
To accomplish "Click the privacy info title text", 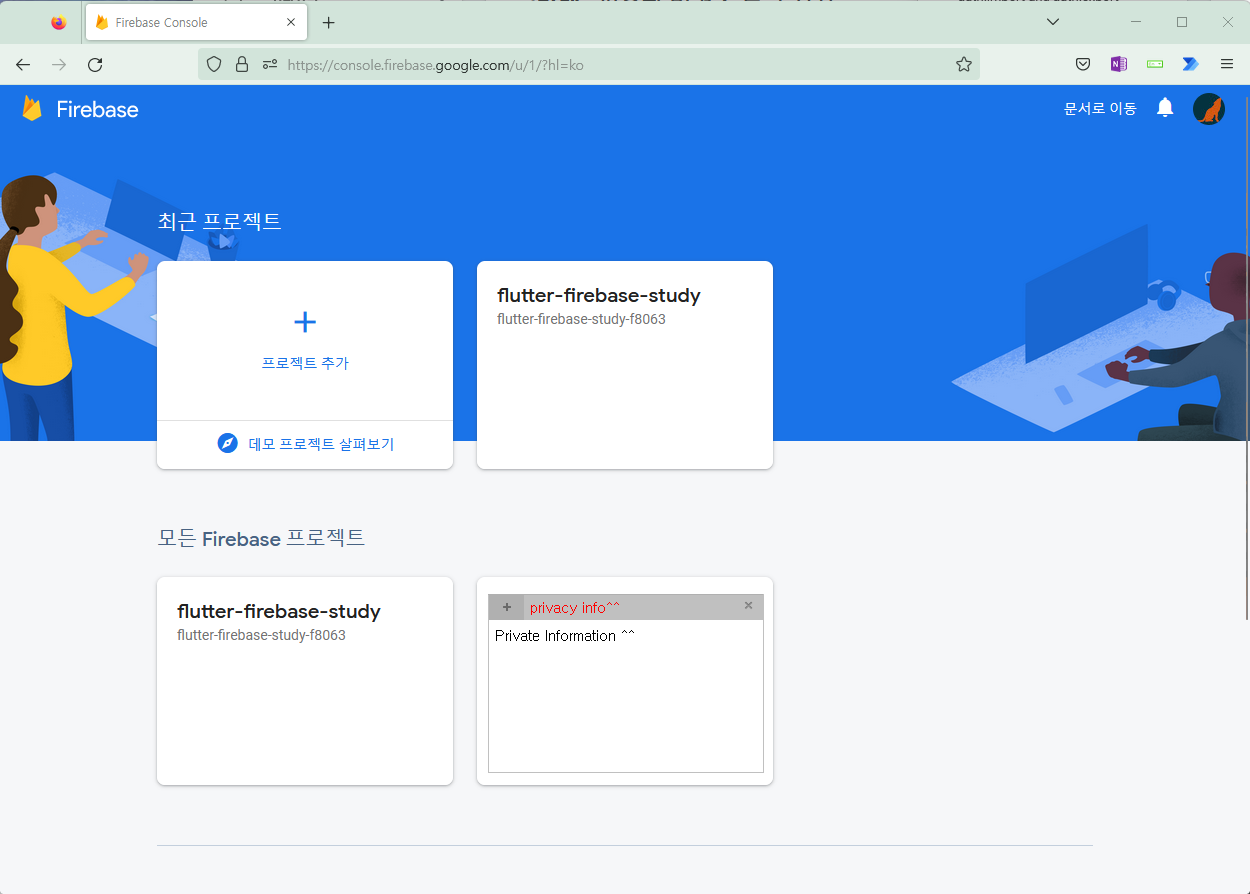I will tap(575, 607).
